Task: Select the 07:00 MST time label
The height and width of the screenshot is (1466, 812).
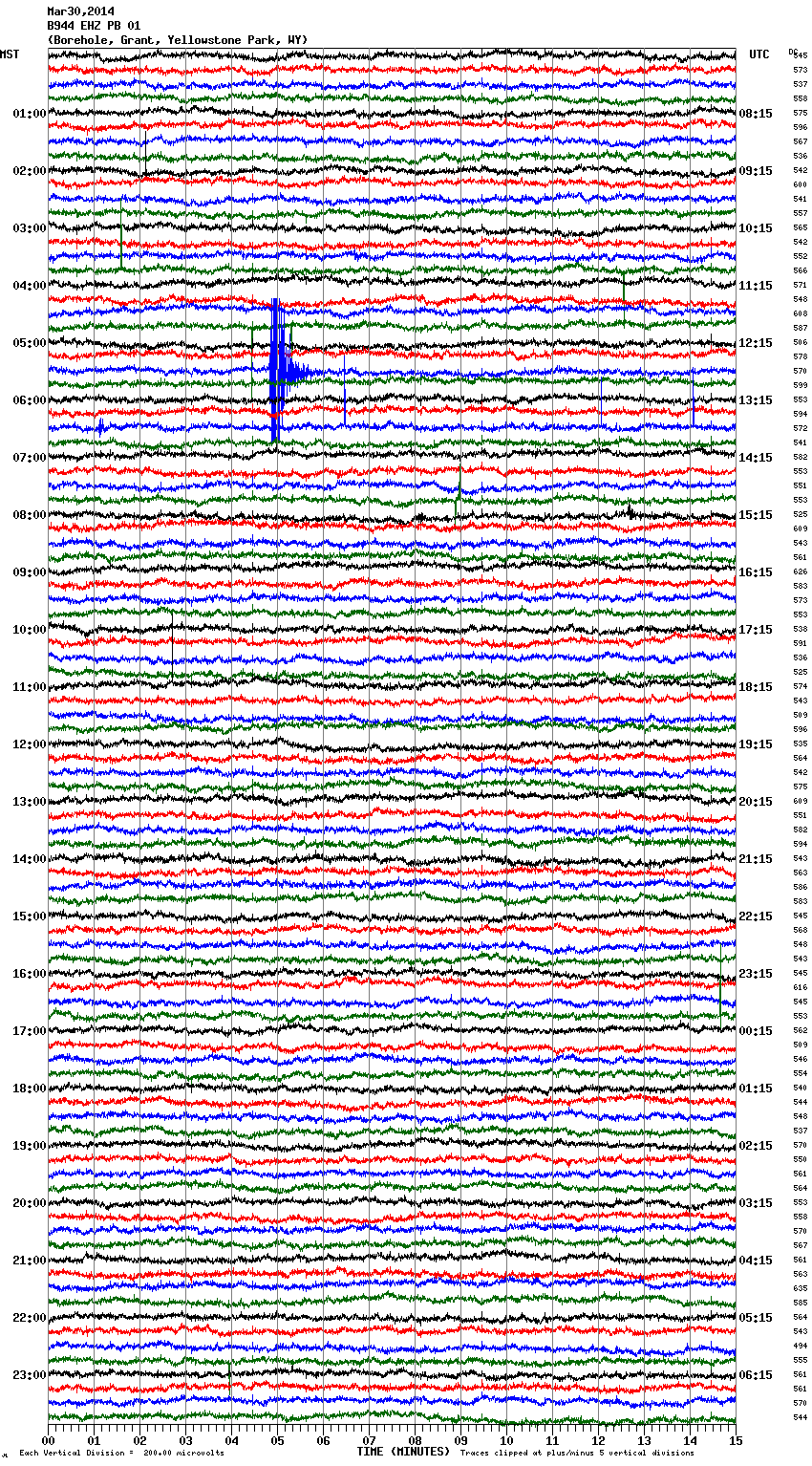Action: pos(30,458)
